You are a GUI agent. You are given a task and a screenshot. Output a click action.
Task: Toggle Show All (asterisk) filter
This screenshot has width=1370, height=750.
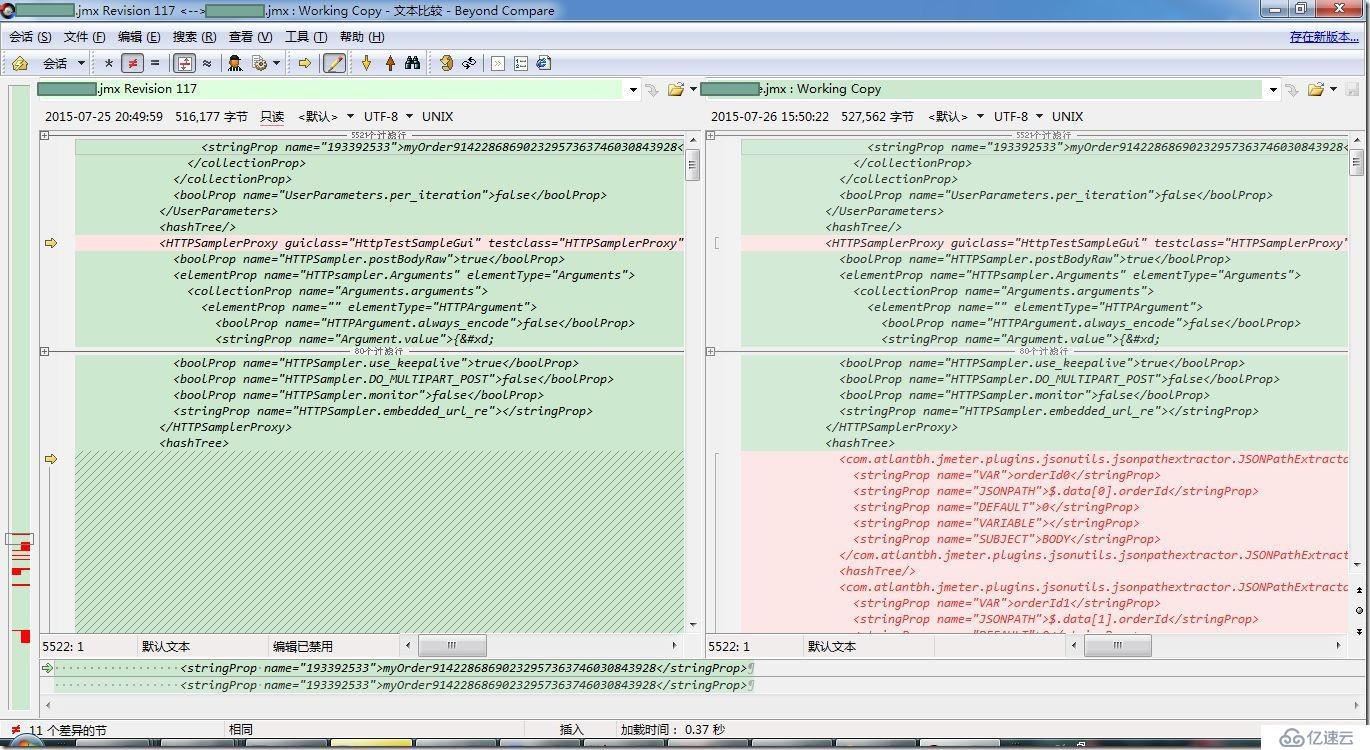point(109,63)
